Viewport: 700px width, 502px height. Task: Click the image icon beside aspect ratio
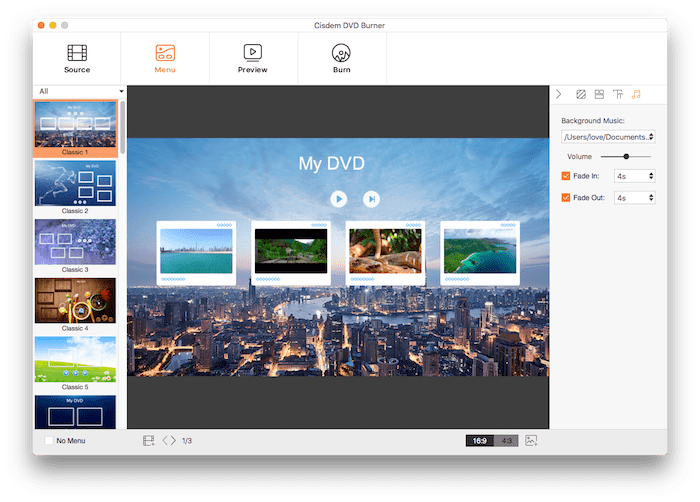532,440
